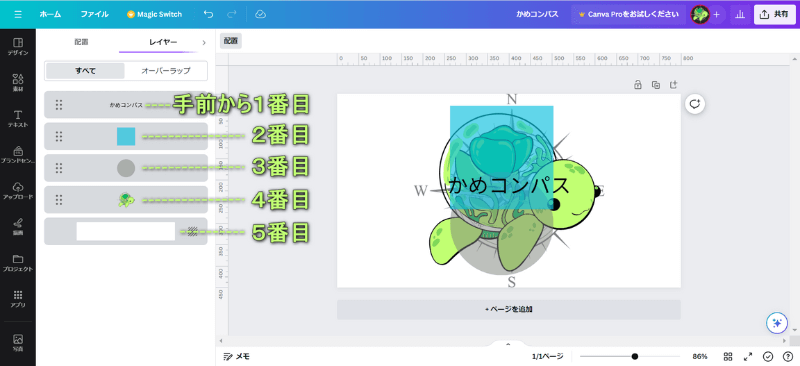Click the comment refresh bubble icon
Image resolution: width=800 pixels, height=366 pixels.
click(694, 104)
